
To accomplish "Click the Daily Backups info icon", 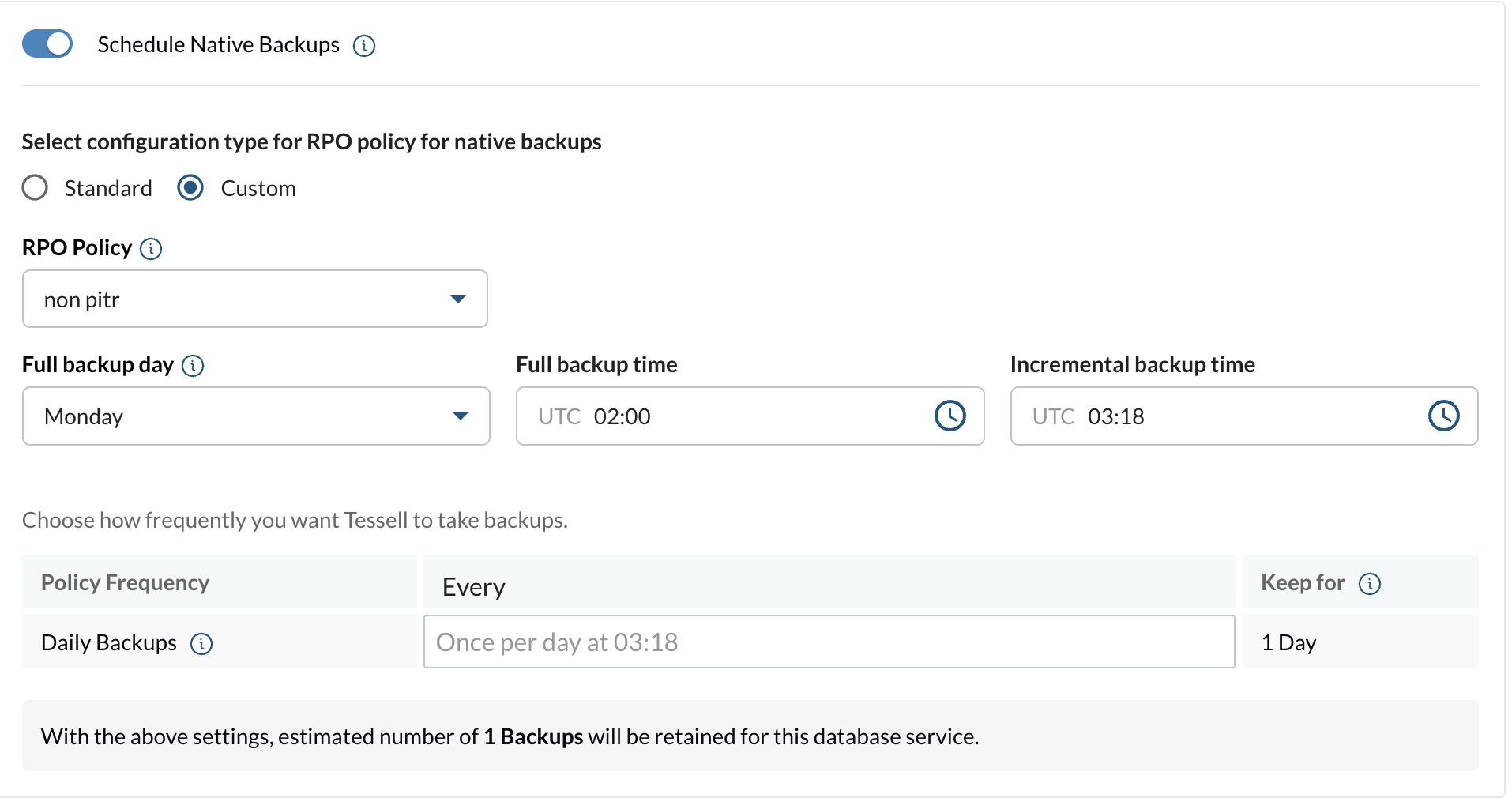I will coord(201,644).
